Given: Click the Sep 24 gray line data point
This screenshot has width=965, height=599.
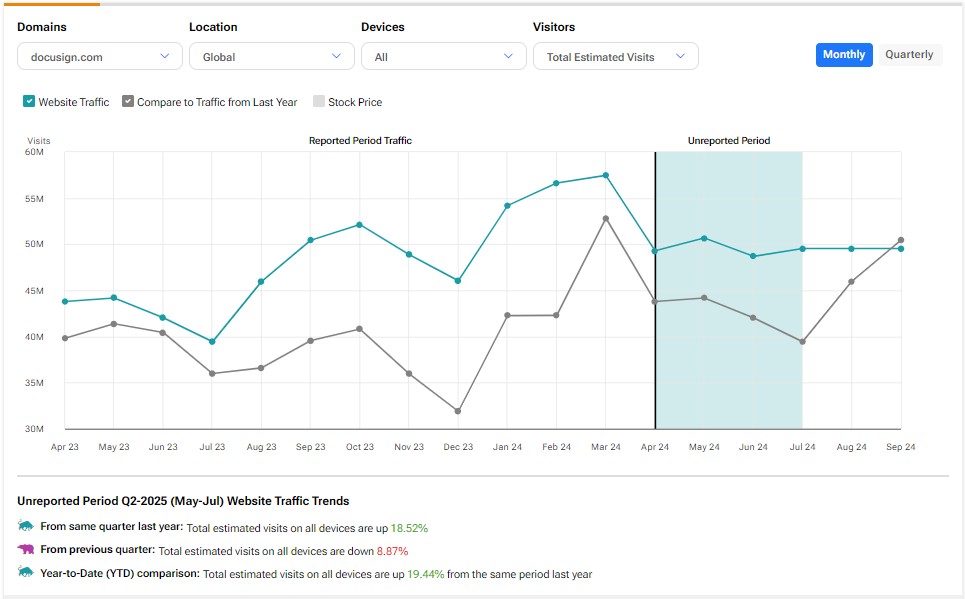Looking at the screenshot, I should click(901, 240).
